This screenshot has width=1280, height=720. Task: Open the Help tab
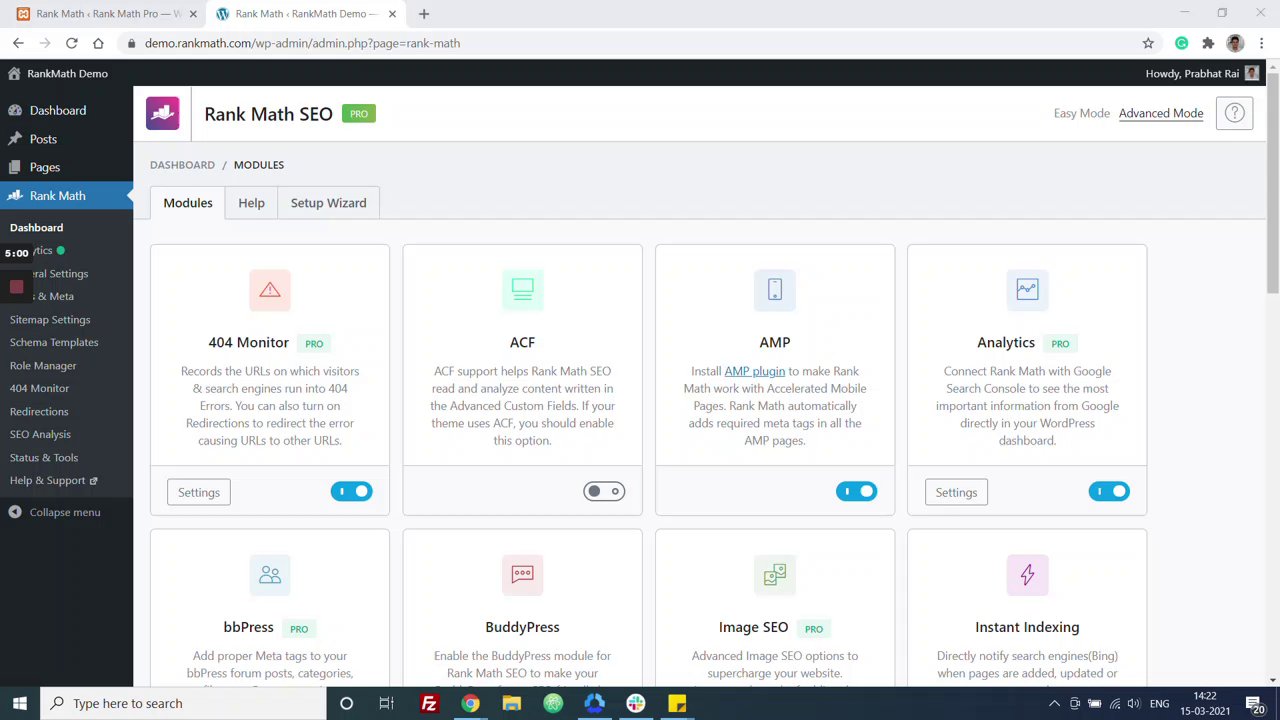[251, 203]
